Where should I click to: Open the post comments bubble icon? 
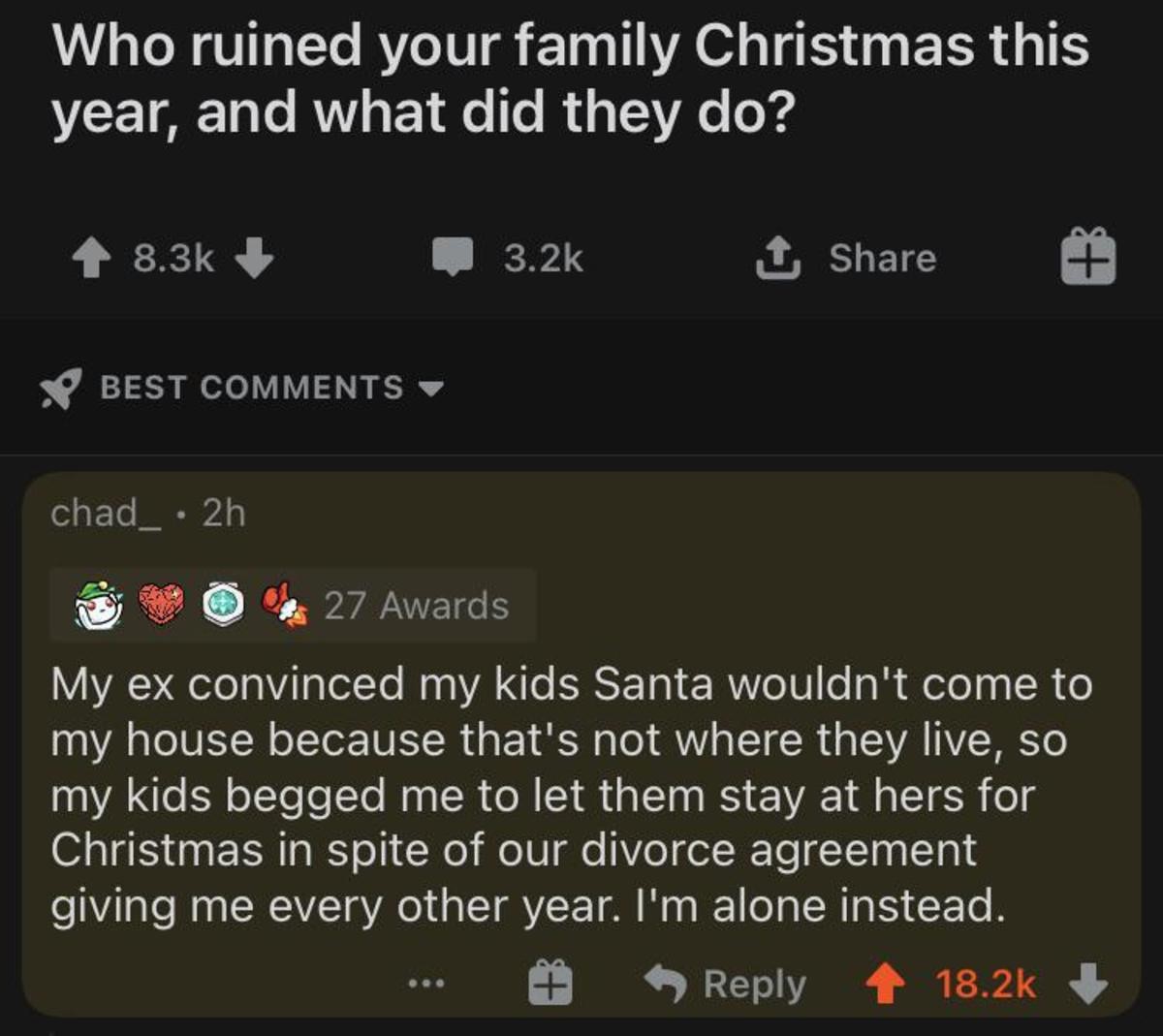(x=452, y=258)
